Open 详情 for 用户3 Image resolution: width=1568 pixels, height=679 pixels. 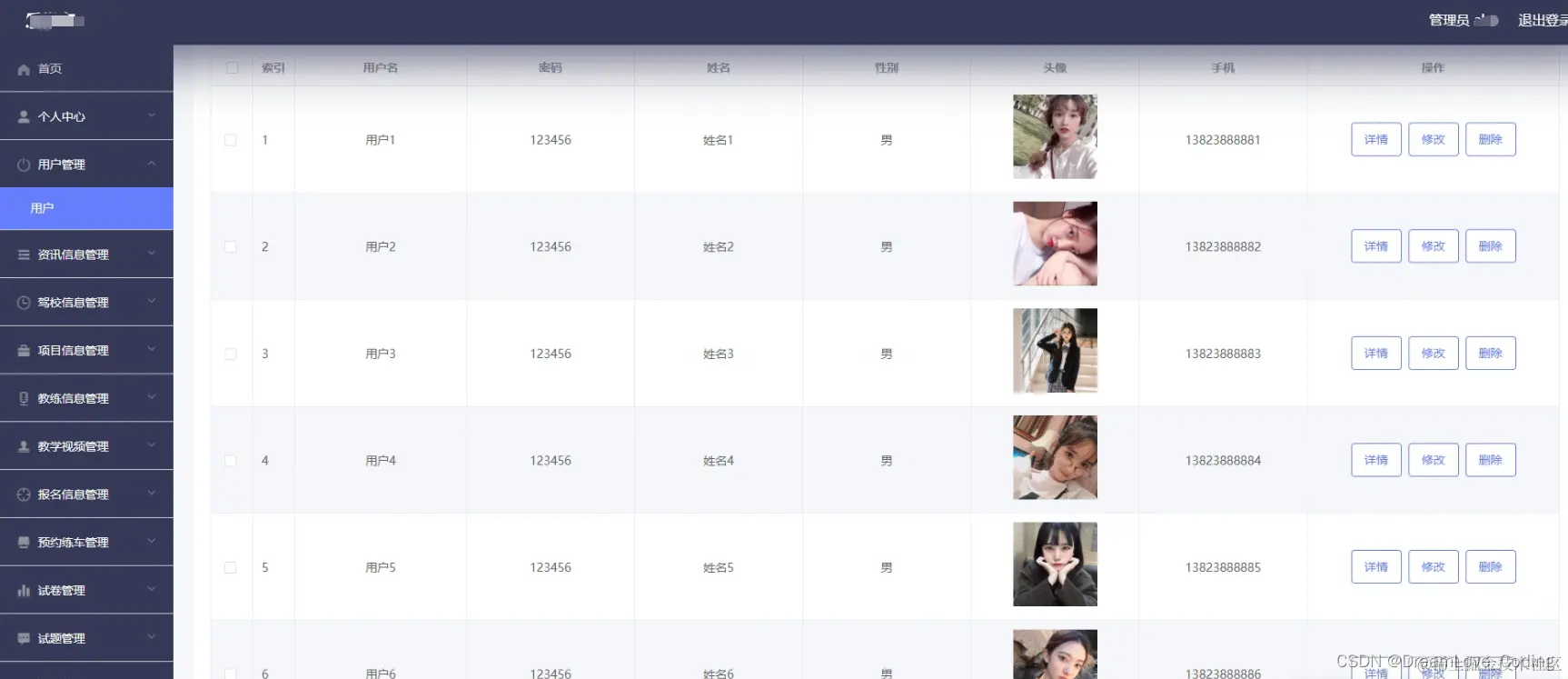(x=1376, y=353)
